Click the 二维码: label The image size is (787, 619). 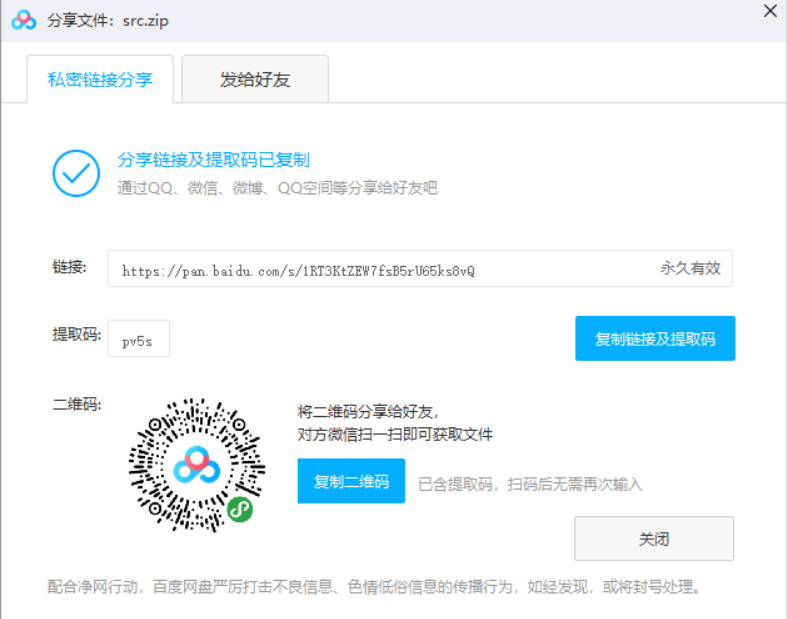[x=77, y=404]
